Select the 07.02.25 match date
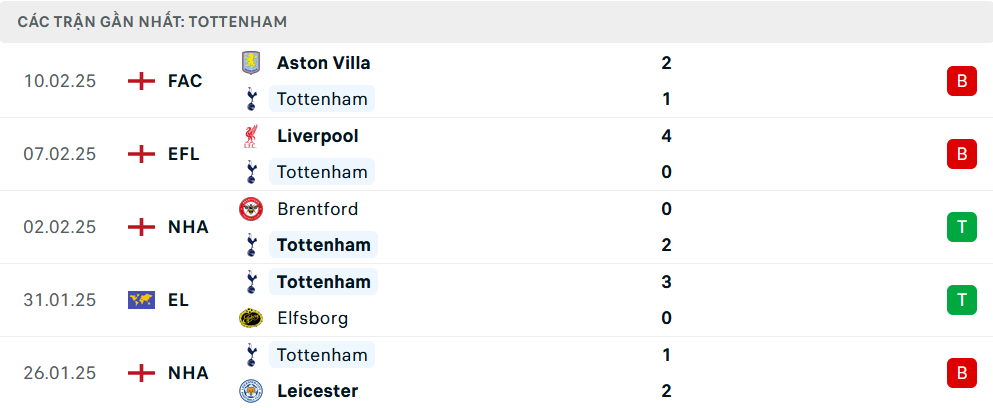The width and height of the screenshot is (993, 408). [x=60, y=154]
